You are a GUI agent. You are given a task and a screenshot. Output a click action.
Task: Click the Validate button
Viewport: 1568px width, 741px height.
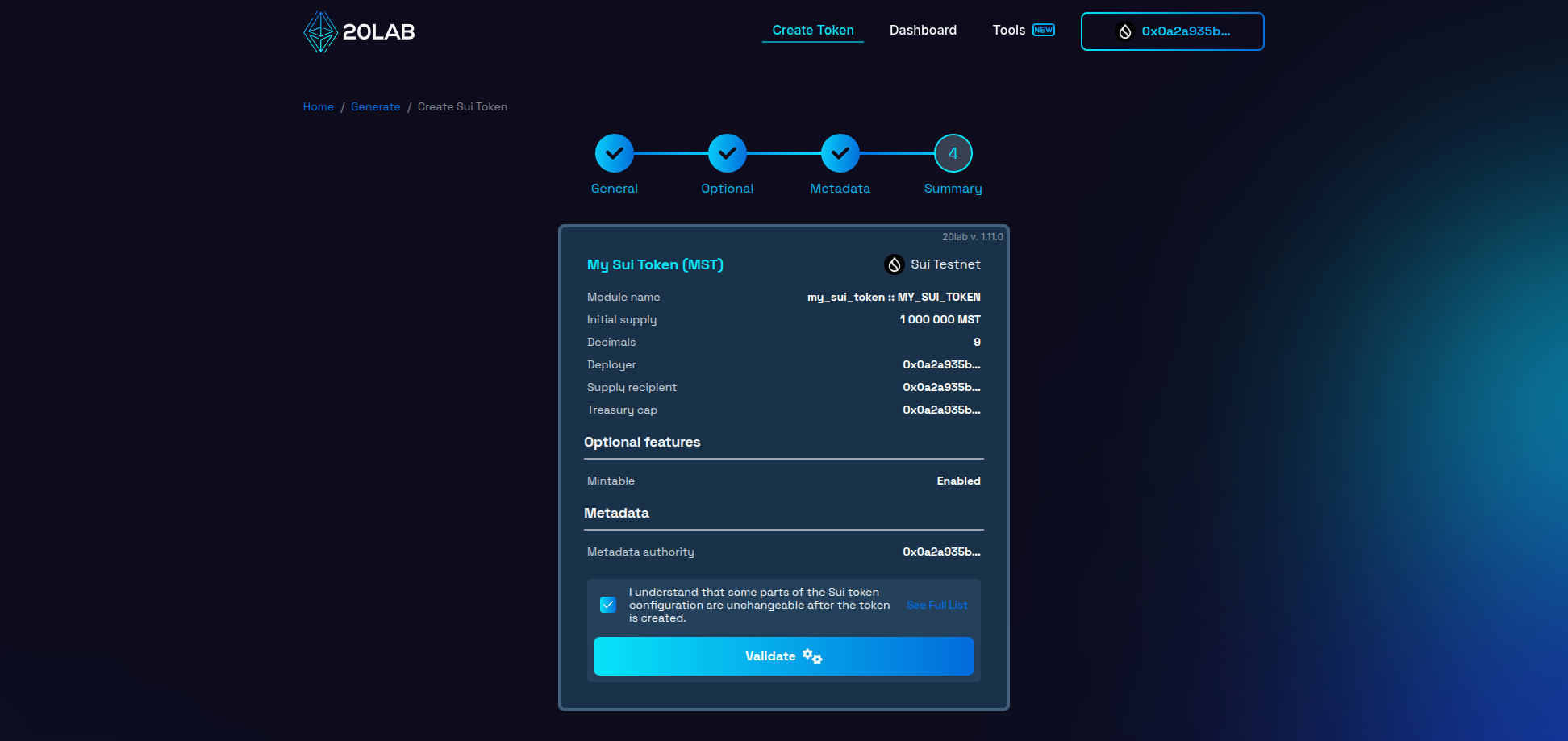click(784, 656)
